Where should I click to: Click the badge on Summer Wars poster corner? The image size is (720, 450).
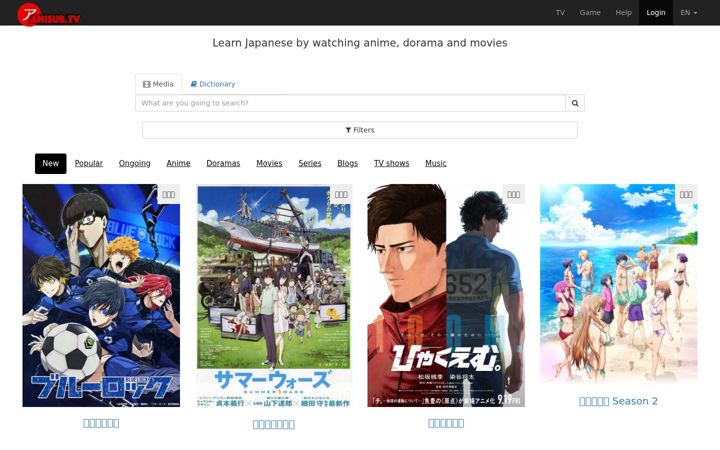341,195
